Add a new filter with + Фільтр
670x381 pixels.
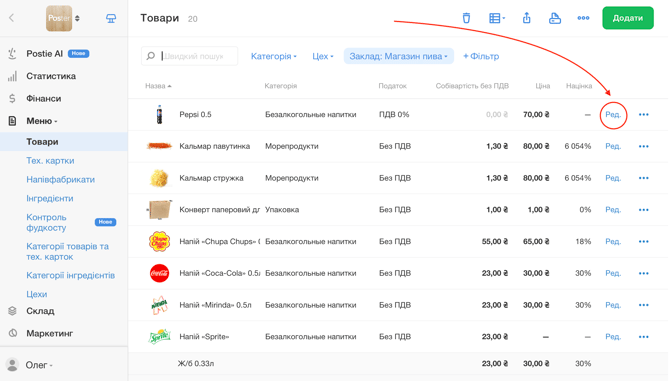pyautogui.click(x=481, y=56)
